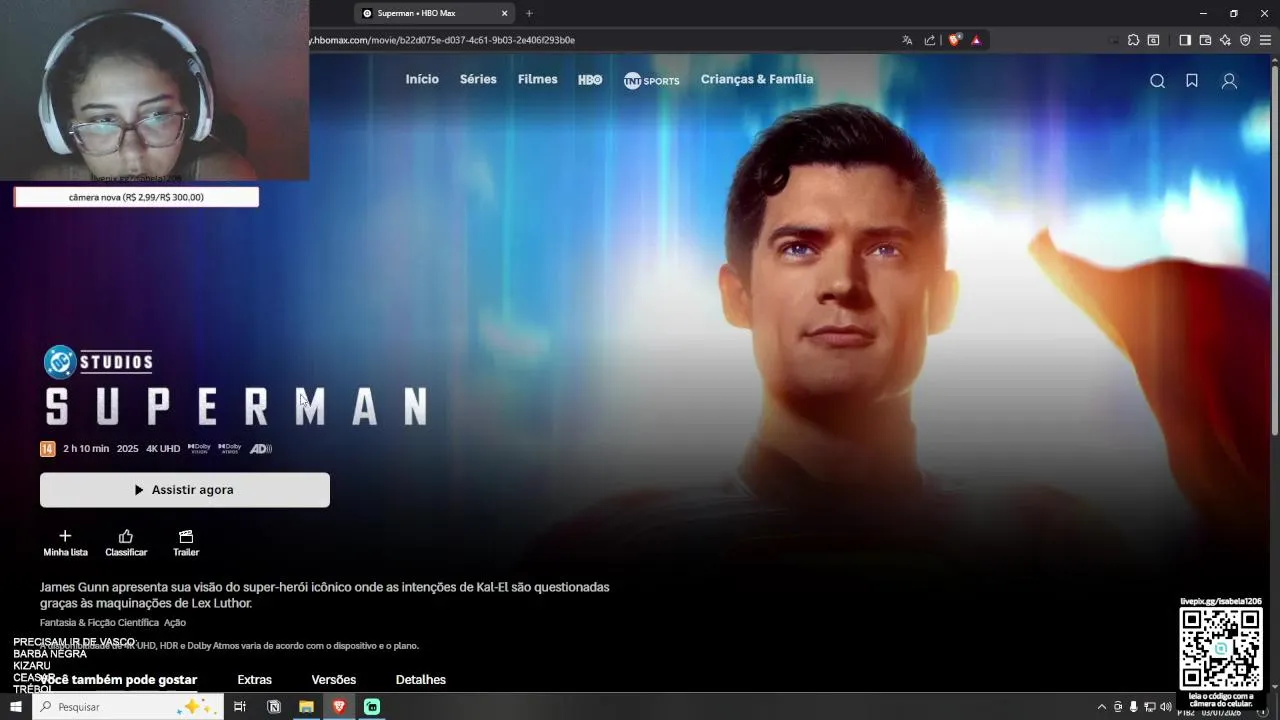Go to Início in the navigation

[422, 79]
